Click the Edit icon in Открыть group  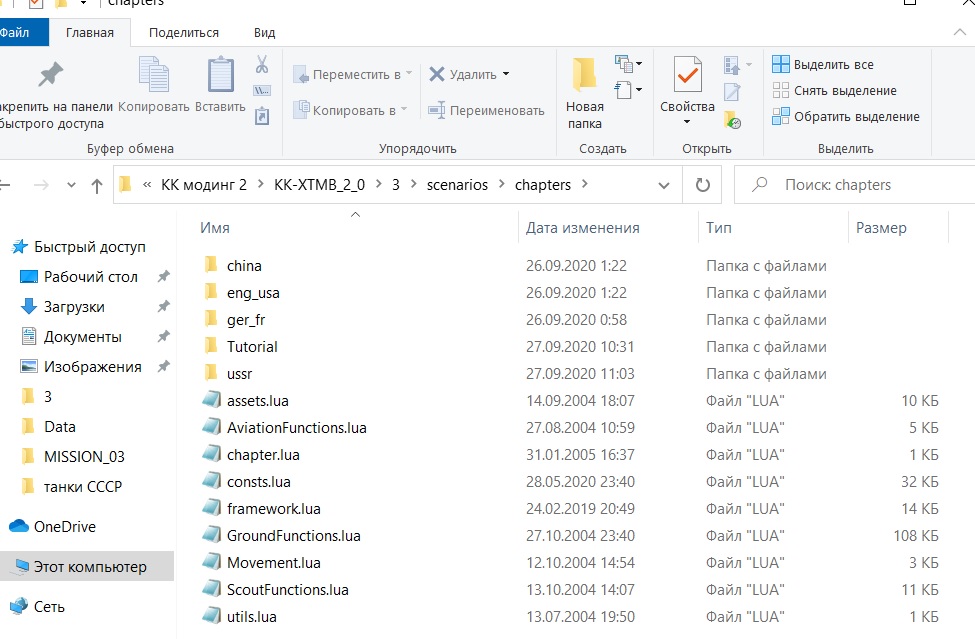[732, 91]
